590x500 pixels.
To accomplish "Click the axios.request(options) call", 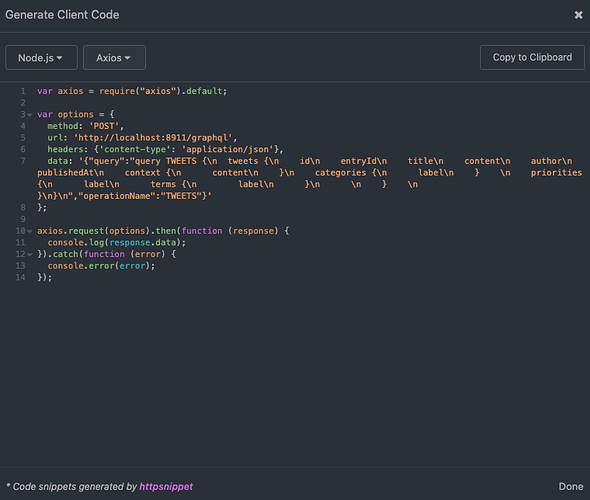I will point(93,231).
